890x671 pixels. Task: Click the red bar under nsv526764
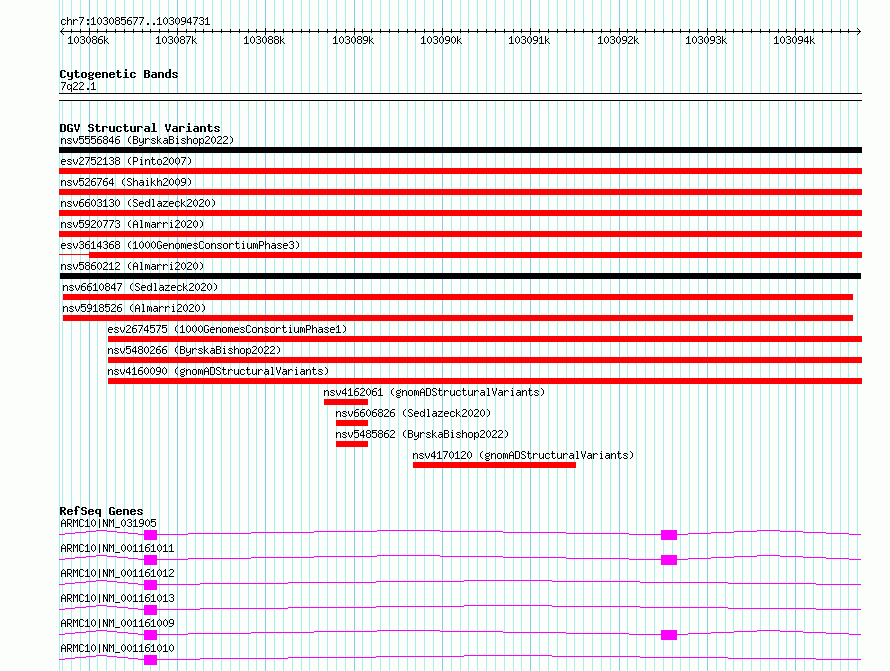[x=460, y=192]
